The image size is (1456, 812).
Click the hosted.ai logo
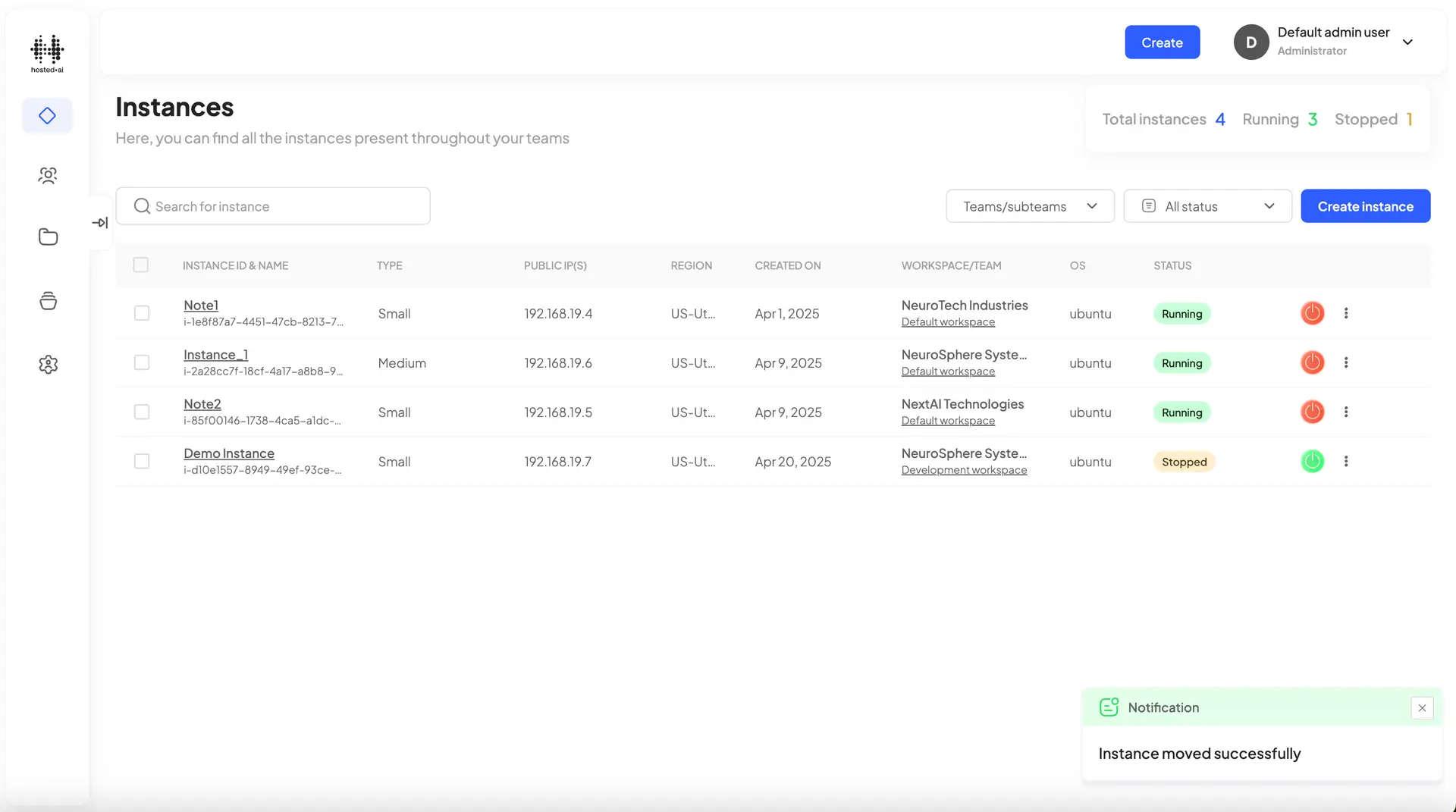46,52
